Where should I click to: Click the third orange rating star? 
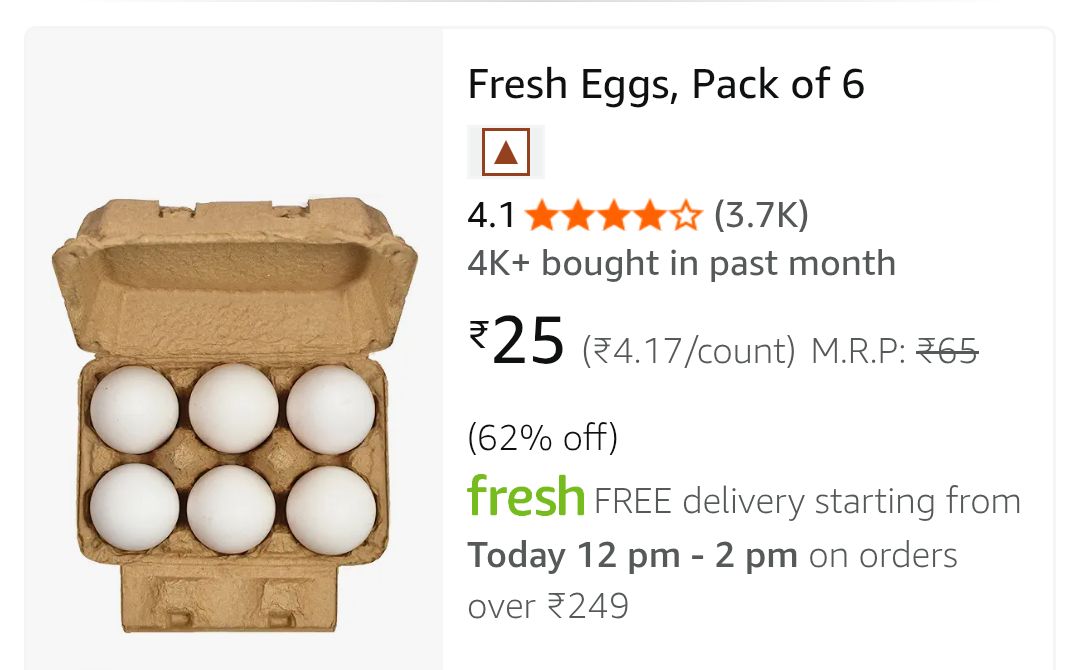click(x=613, y=215)
